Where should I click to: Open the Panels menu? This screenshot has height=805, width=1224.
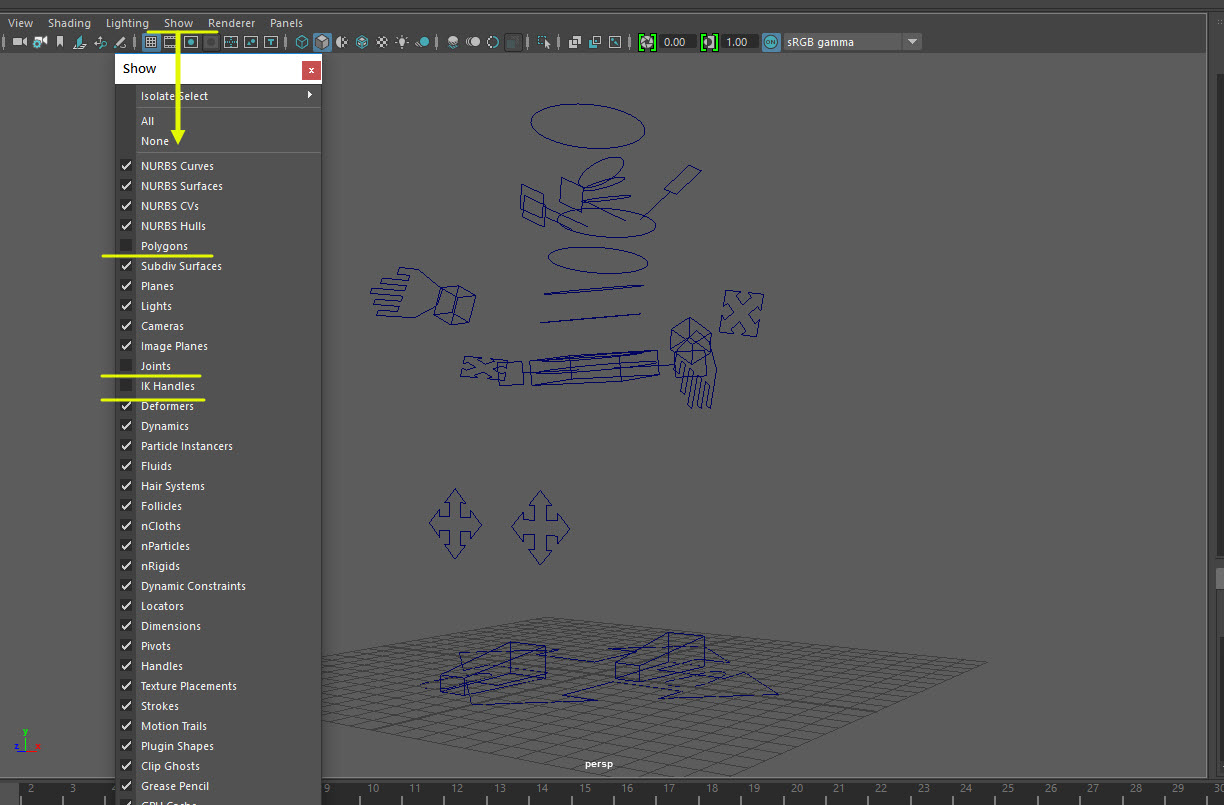point(286,22)
